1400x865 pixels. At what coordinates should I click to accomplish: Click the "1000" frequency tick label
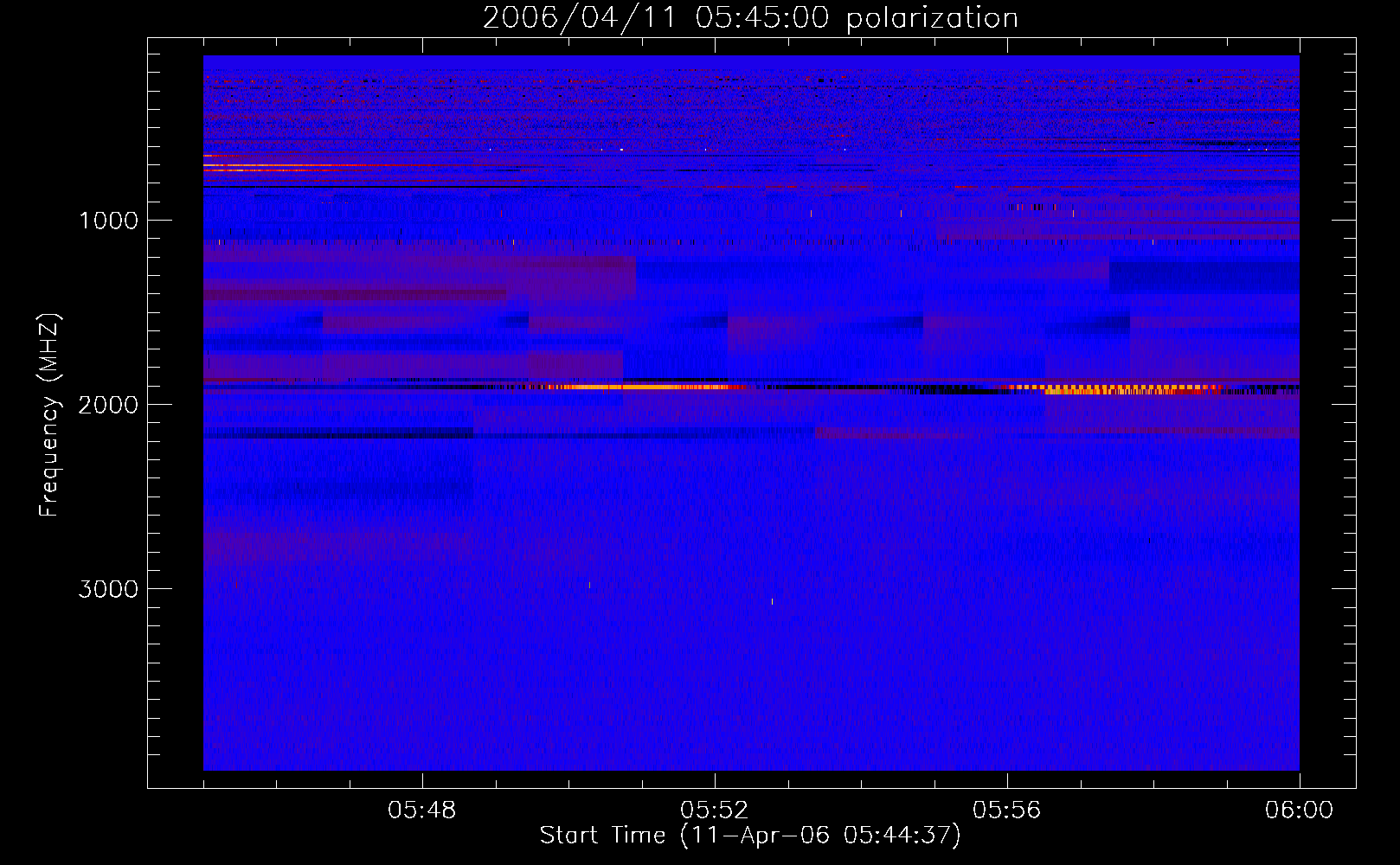(x=108, y=221)
